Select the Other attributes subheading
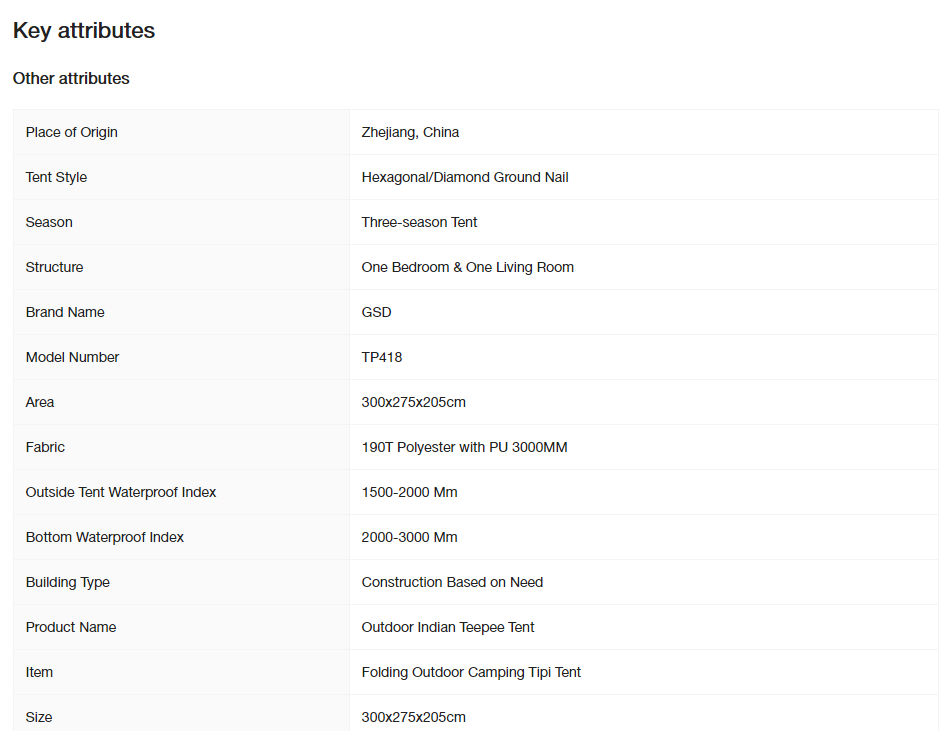 click(71, 78)
